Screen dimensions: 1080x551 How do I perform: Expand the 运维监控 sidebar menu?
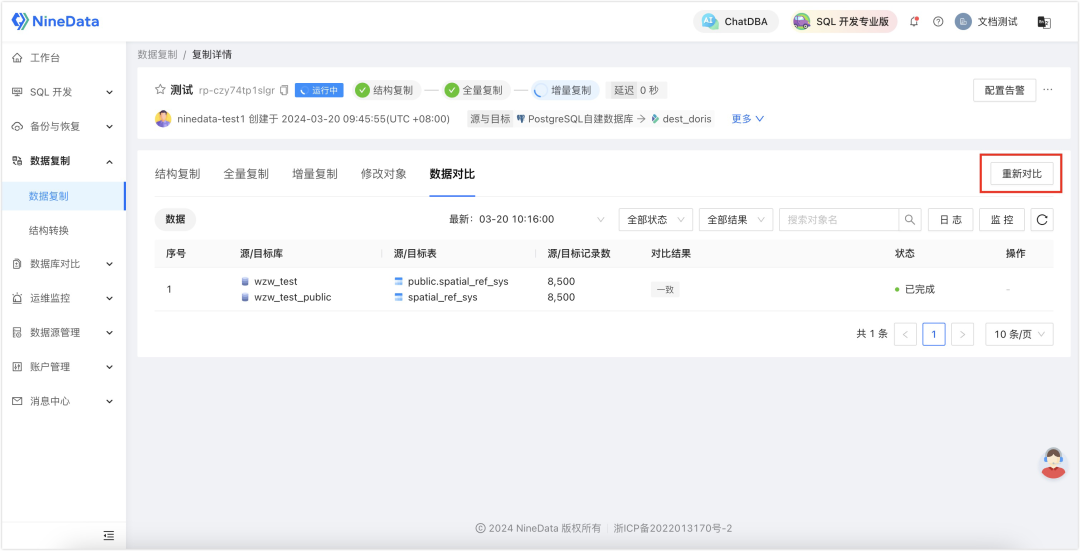coord(63,298)
